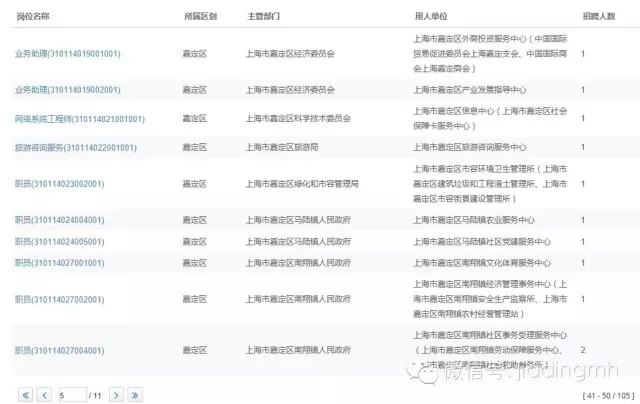Click the 招聘人数 column header
The width and height of the screenshot is (640, 404).
click(x=596, y=18)
